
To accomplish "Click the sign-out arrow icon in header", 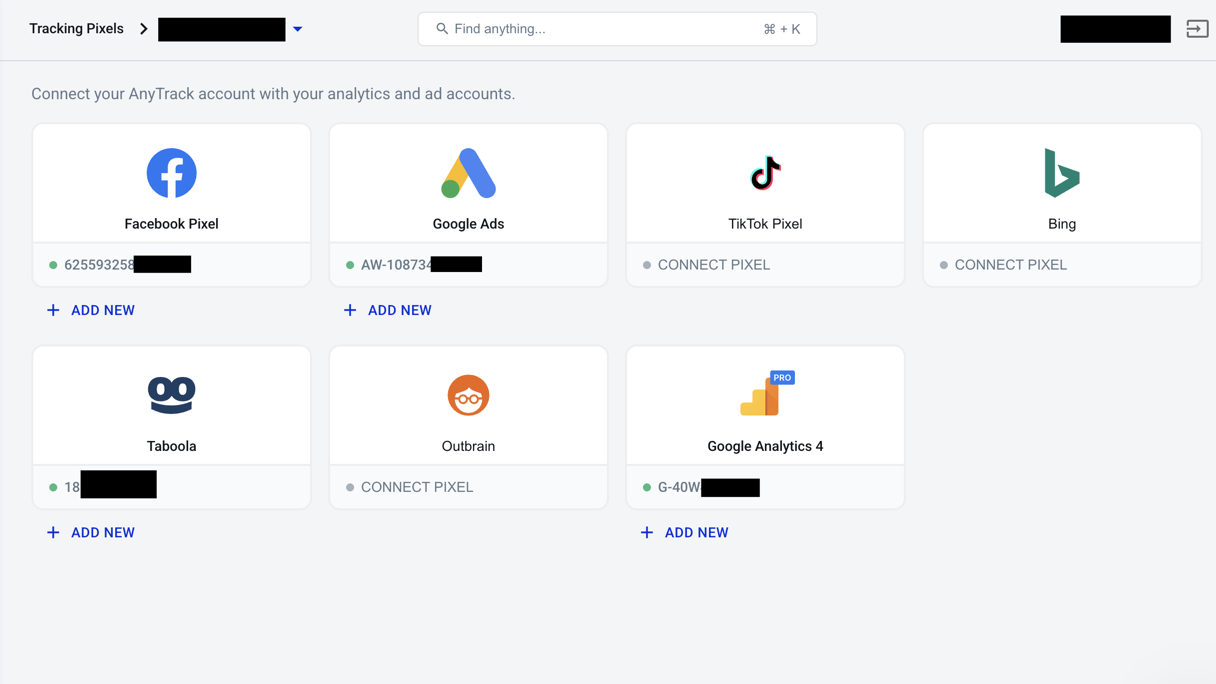I will click(1197, 29).
